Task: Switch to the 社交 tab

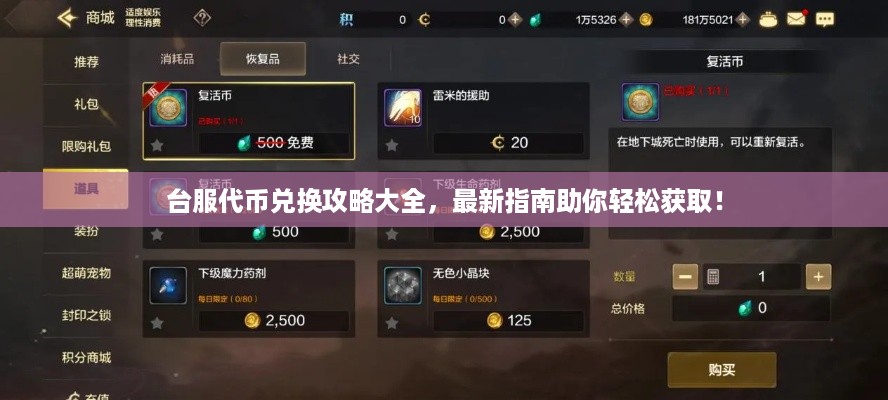Action: (348, 59)
